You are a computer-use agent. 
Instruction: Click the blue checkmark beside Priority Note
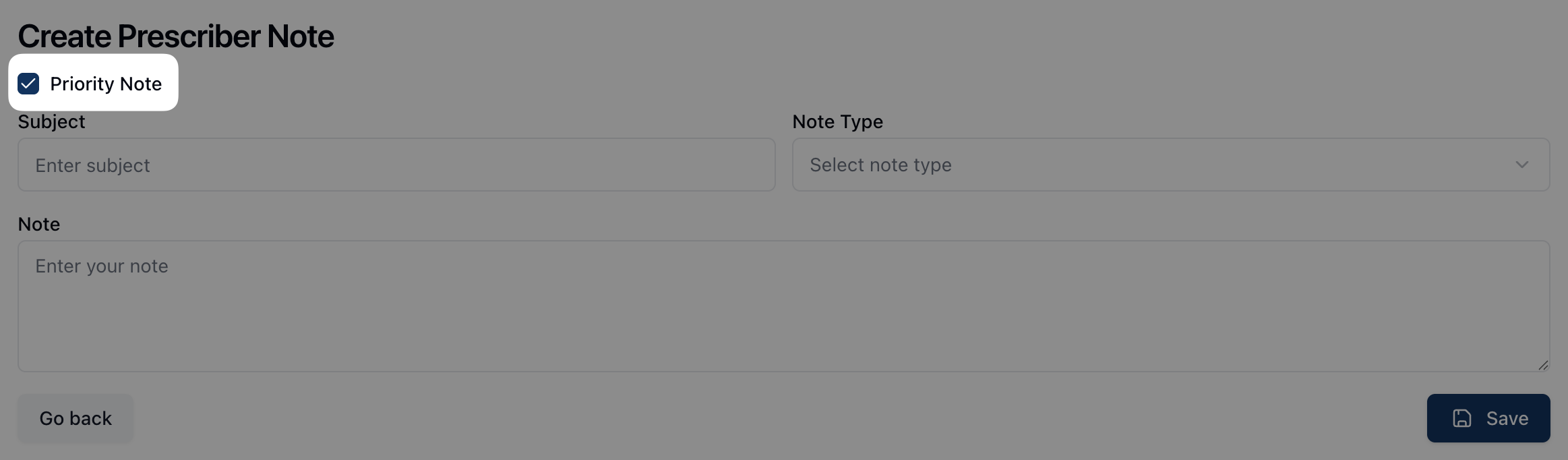(28, 84)
